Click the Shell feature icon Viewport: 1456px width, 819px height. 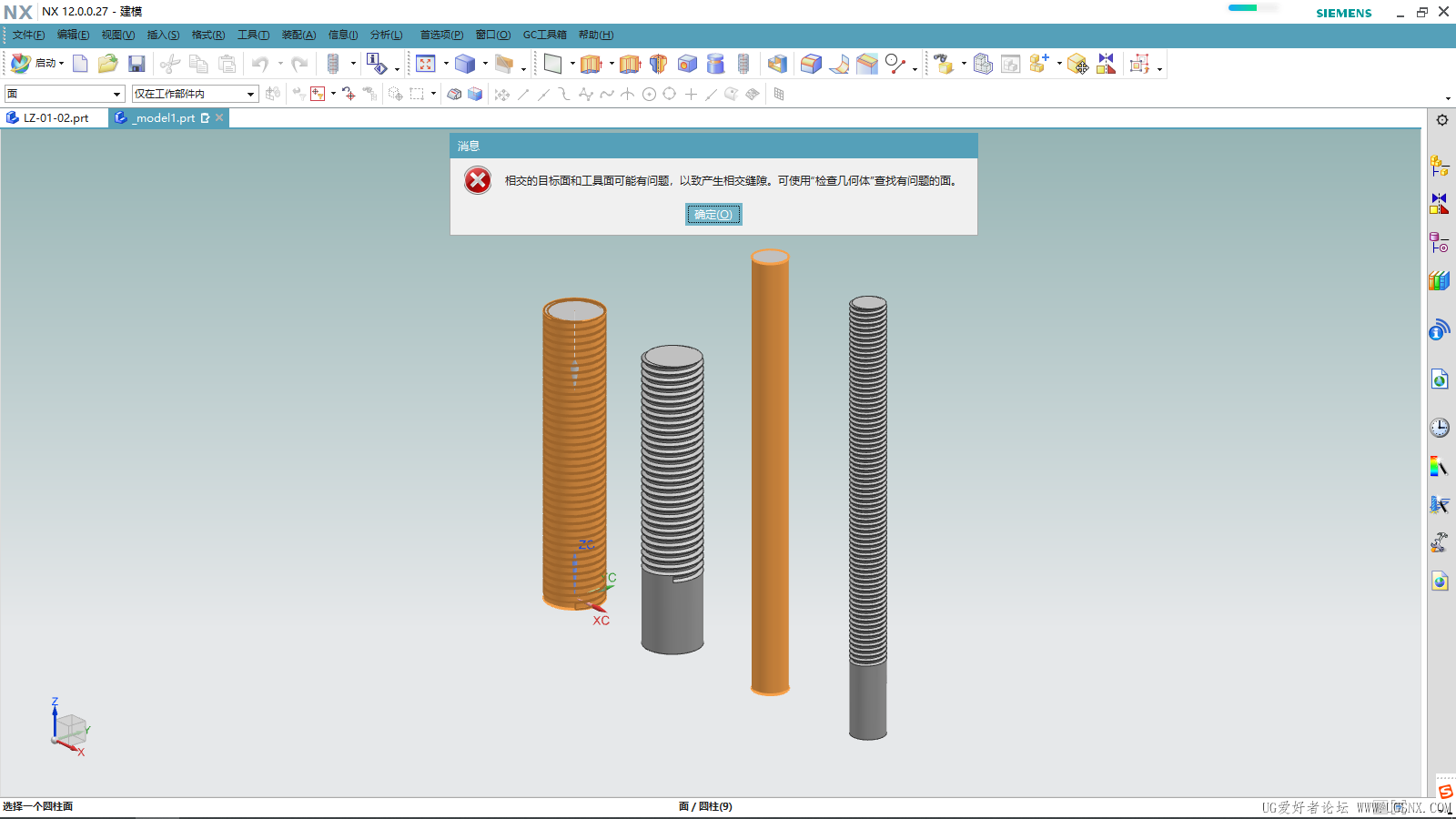pos(777,64)
